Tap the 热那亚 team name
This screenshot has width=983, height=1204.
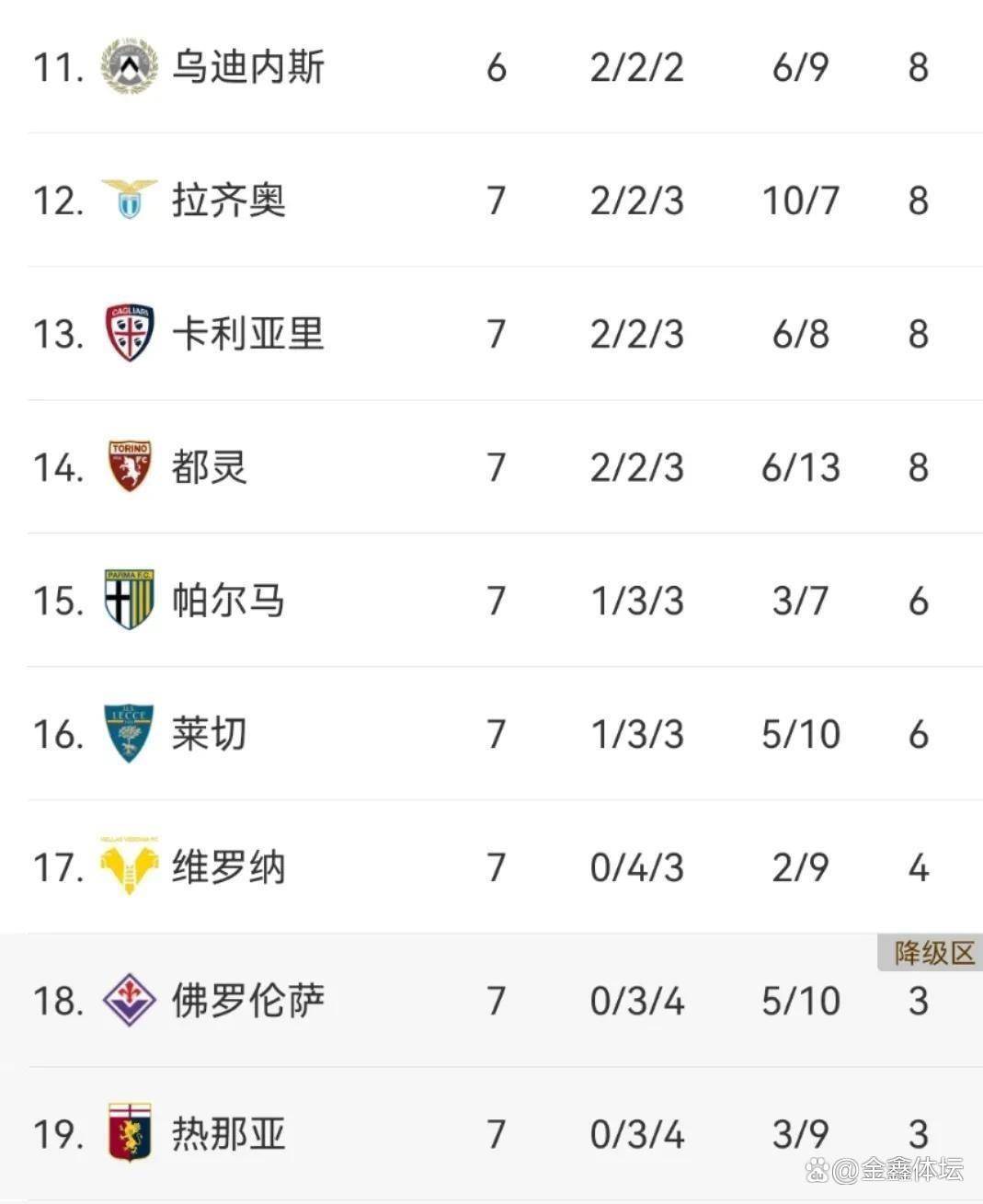(x=229, y=1134)
